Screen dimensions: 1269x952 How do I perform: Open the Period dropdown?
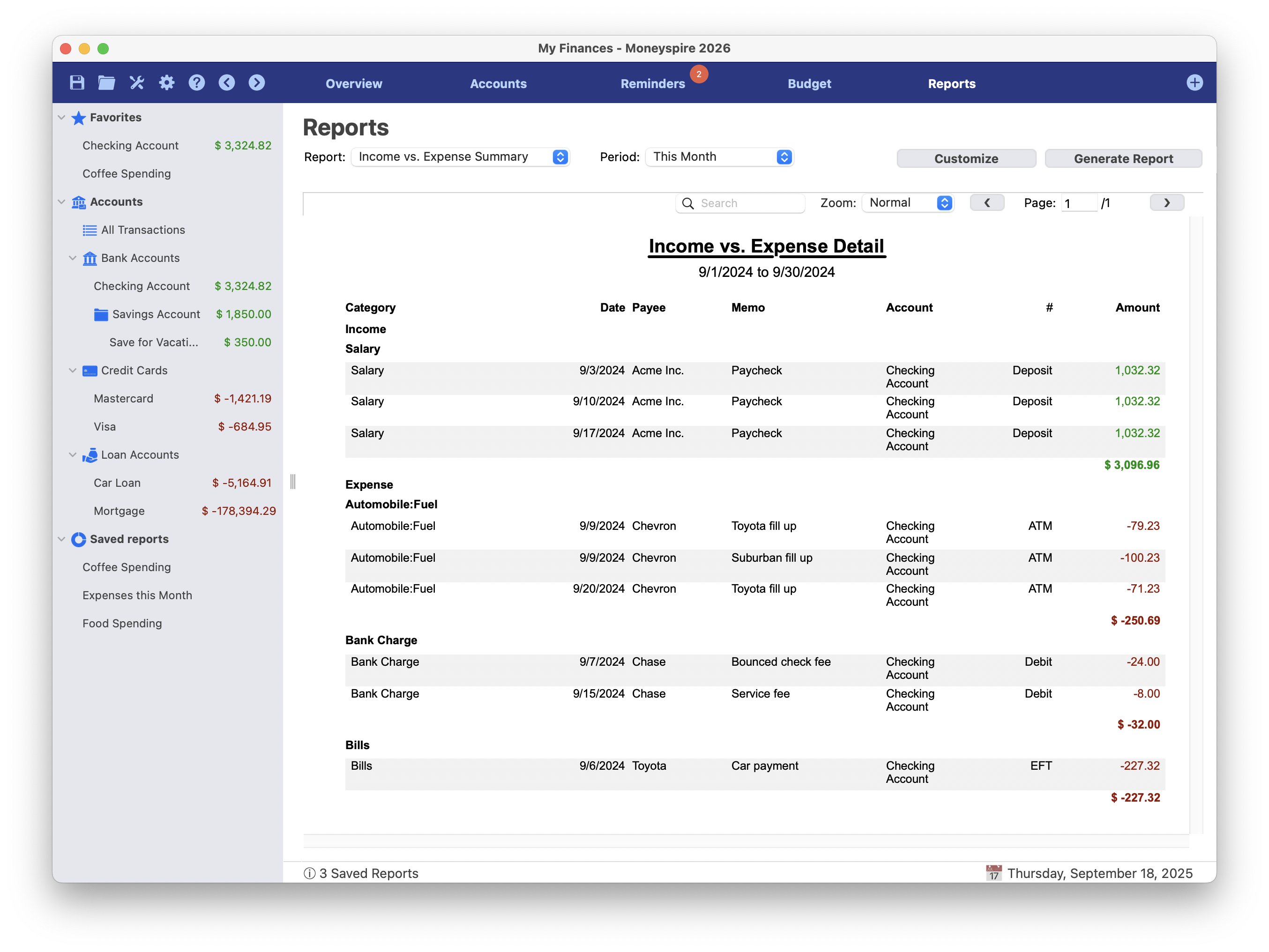(719, 157)
